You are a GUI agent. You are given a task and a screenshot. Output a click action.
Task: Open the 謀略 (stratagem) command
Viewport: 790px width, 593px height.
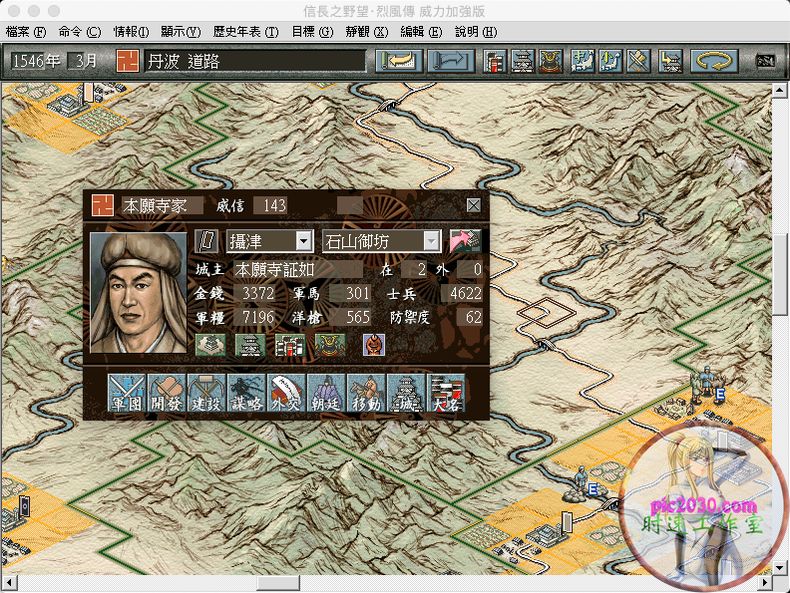[246, 393]
